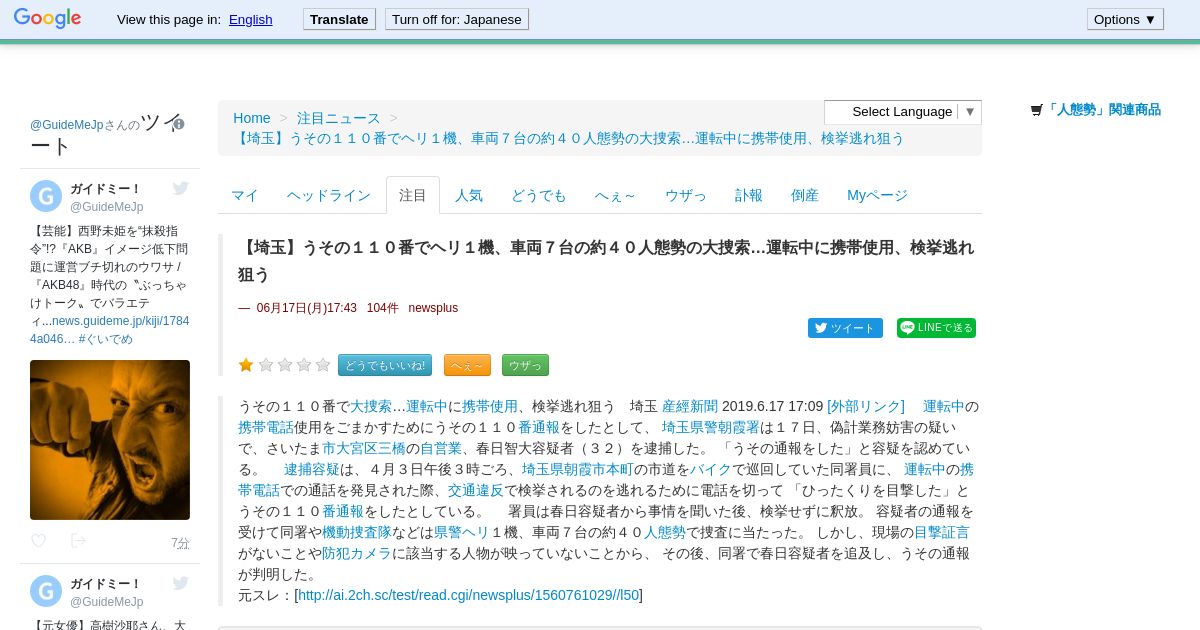Open the Twitter widget info icon

178,124
